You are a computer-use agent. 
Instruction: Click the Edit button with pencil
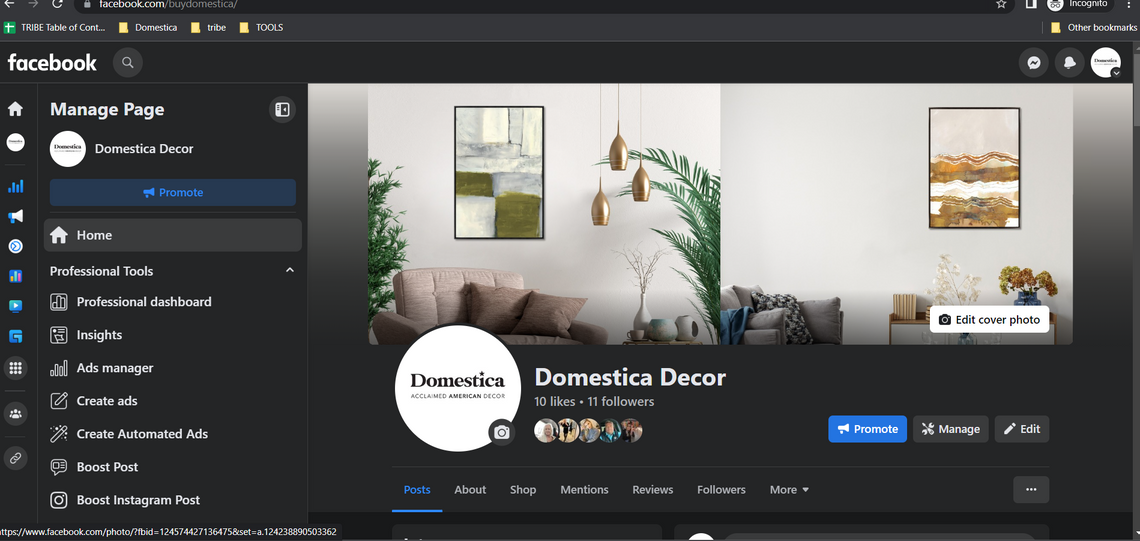(1021, 429)
